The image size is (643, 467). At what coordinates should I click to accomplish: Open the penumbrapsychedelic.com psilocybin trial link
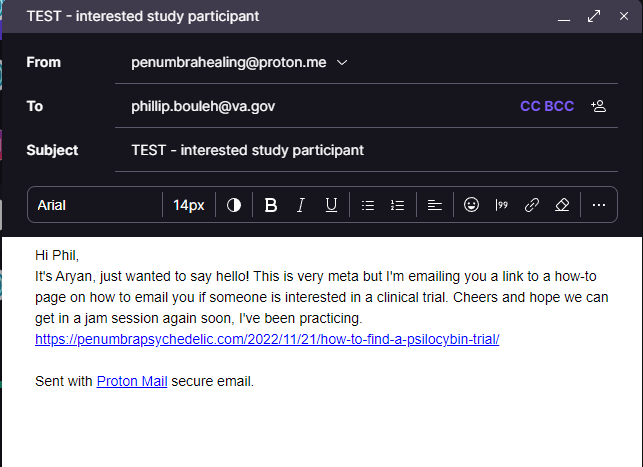tap(267, 339)
